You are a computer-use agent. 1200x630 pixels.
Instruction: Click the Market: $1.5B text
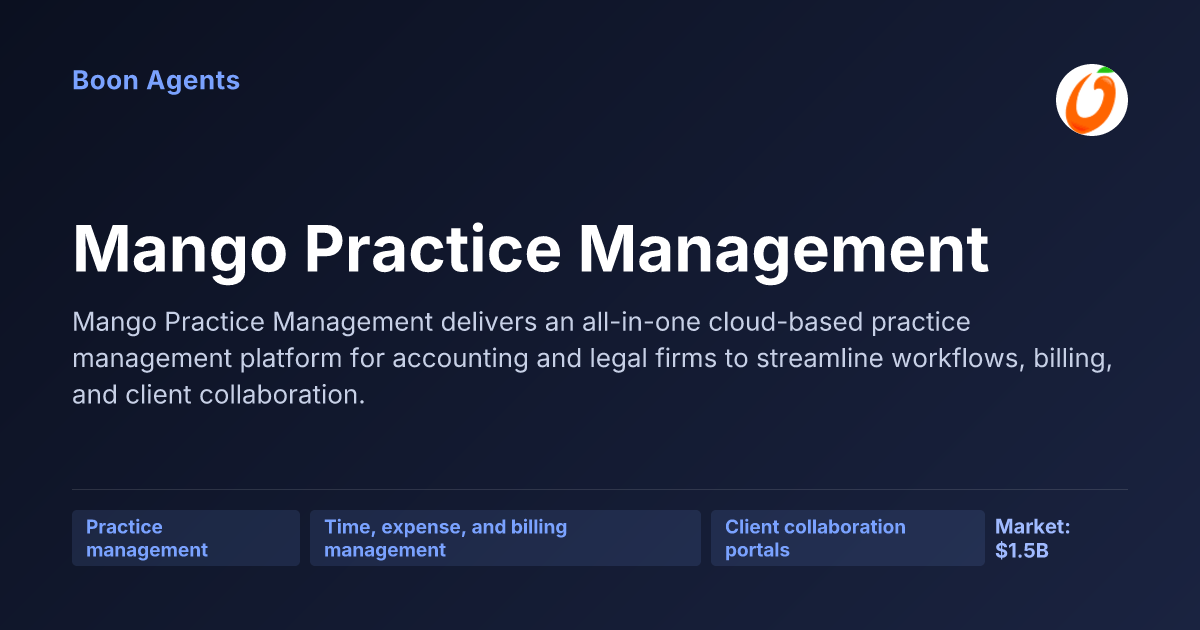1033,538
